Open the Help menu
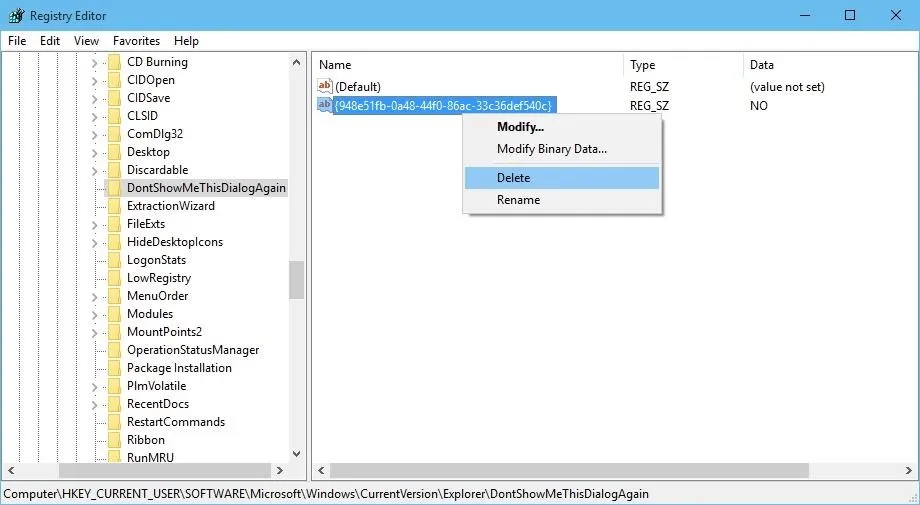 click(x=186, y=40)
